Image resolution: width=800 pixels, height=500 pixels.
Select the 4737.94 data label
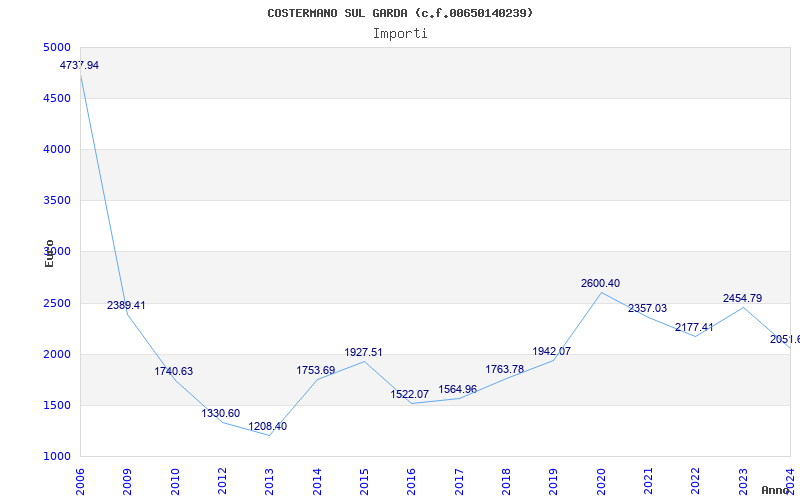(x=79, y=65)
